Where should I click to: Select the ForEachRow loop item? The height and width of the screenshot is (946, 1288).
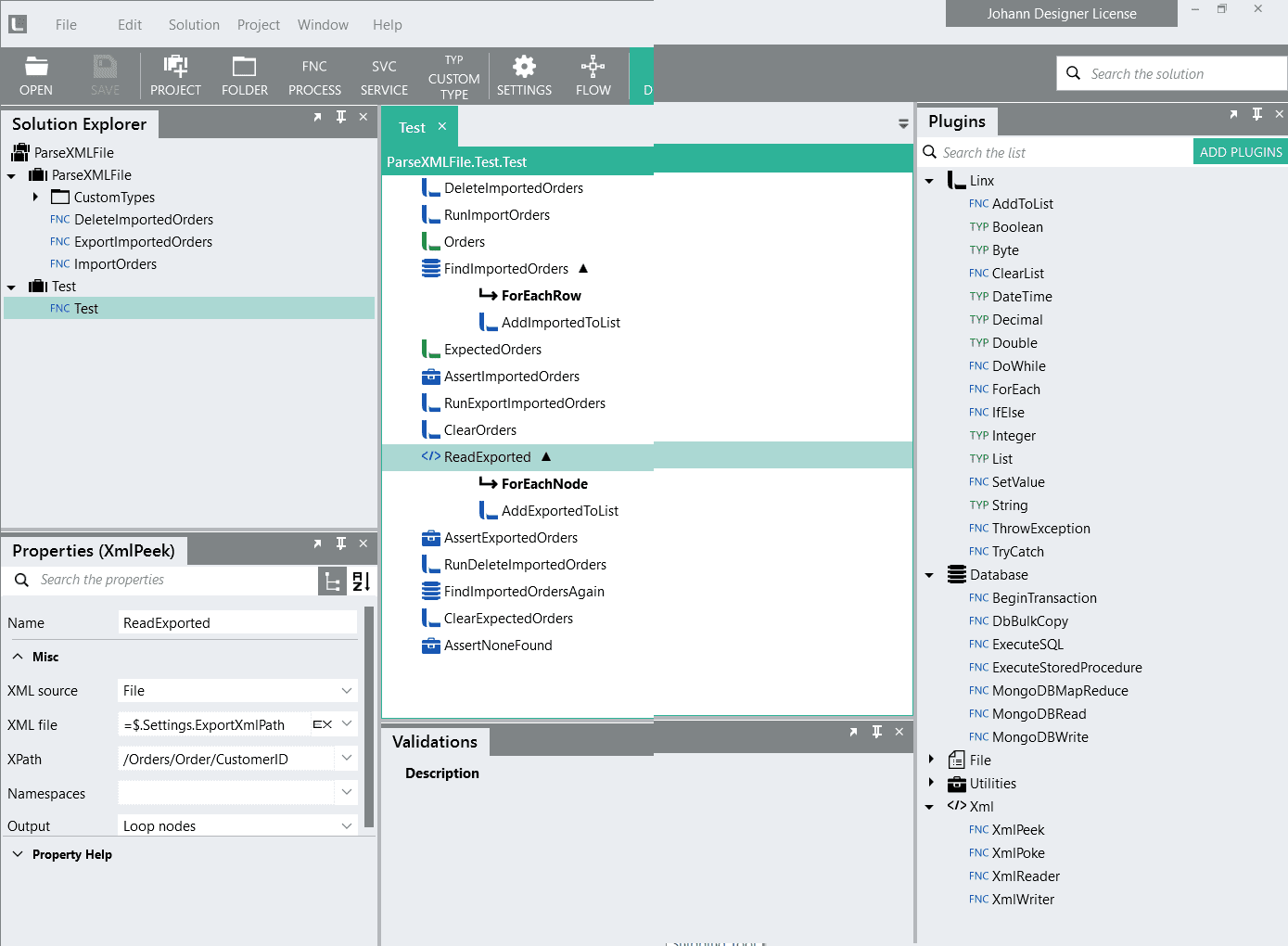(541, 296)
